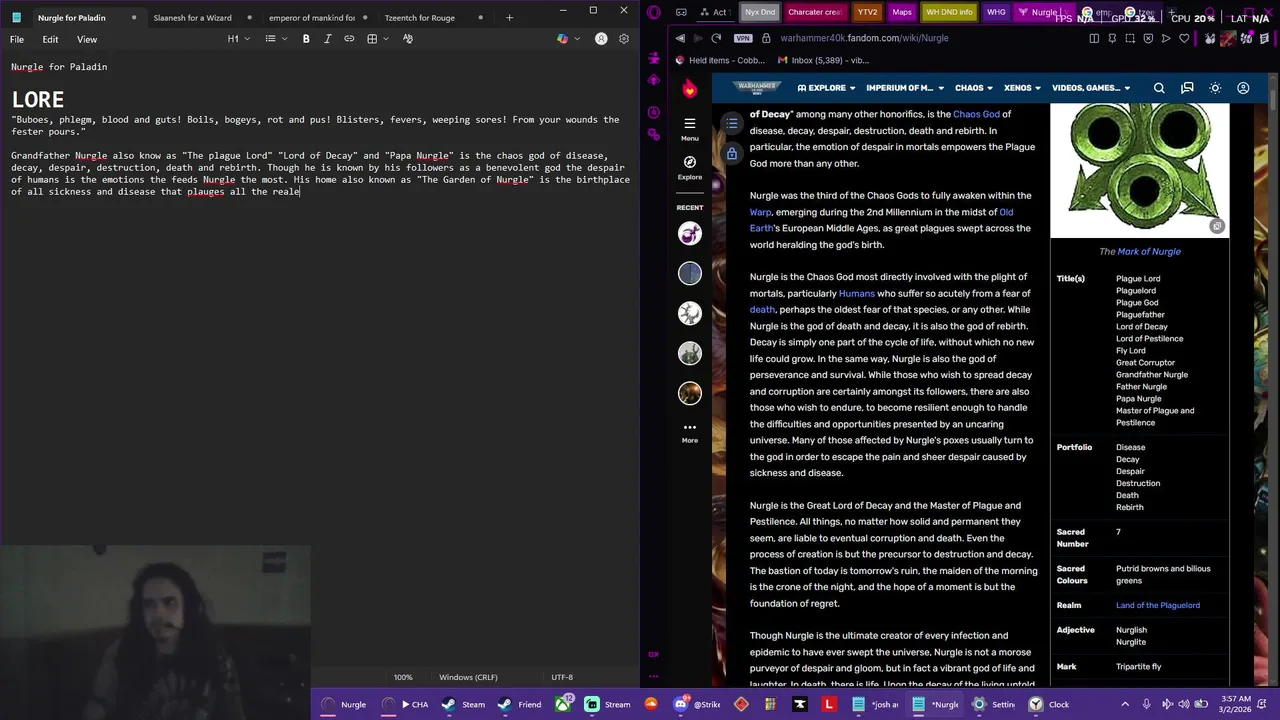1280x720 pixels.
Task: Take snapshot with the capture icon
Action: (1130, 38)
